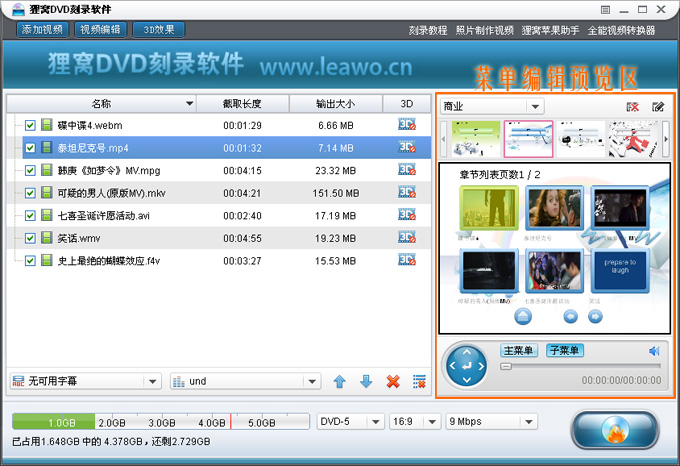Uncheck 碟中谍4.webm checkbox
This screenshot has height=466, width=680.
[x=30, y=125]
